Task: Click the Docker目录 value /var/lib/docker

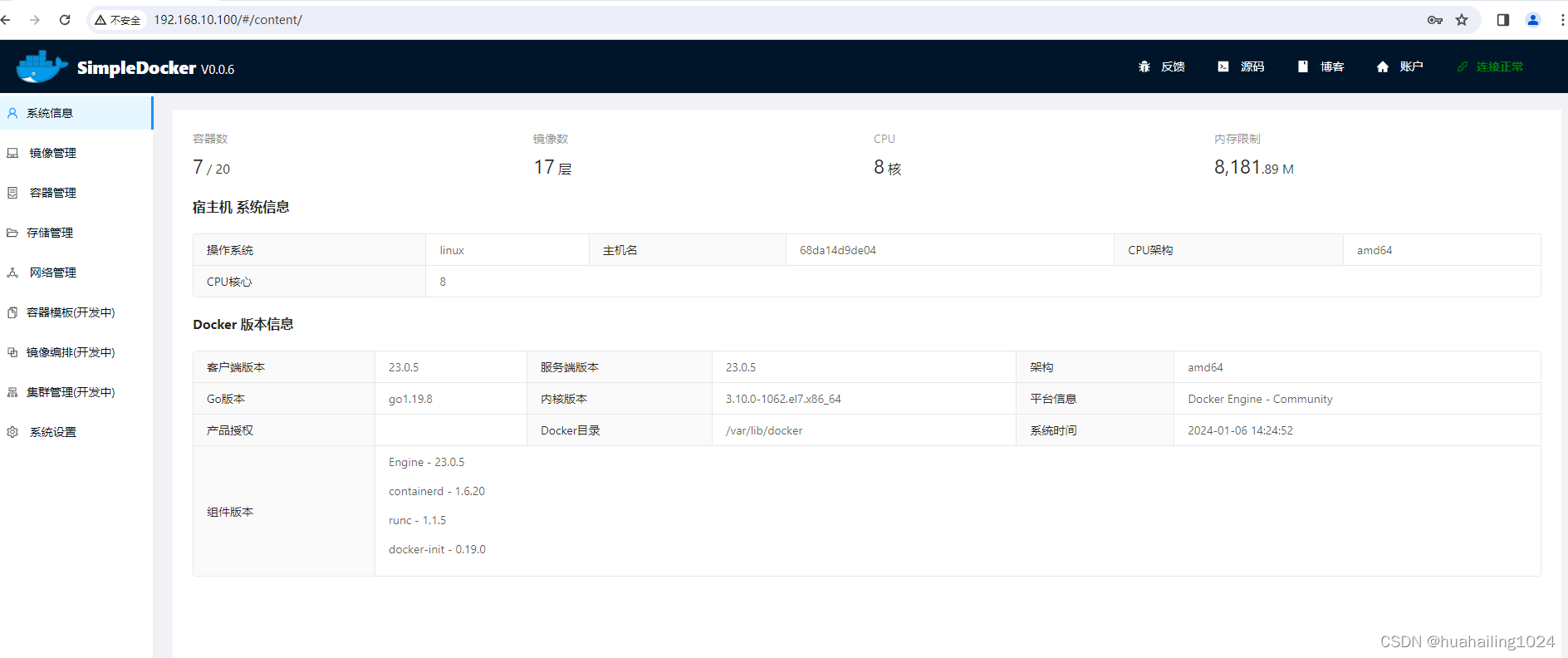Action: [764, 430]
